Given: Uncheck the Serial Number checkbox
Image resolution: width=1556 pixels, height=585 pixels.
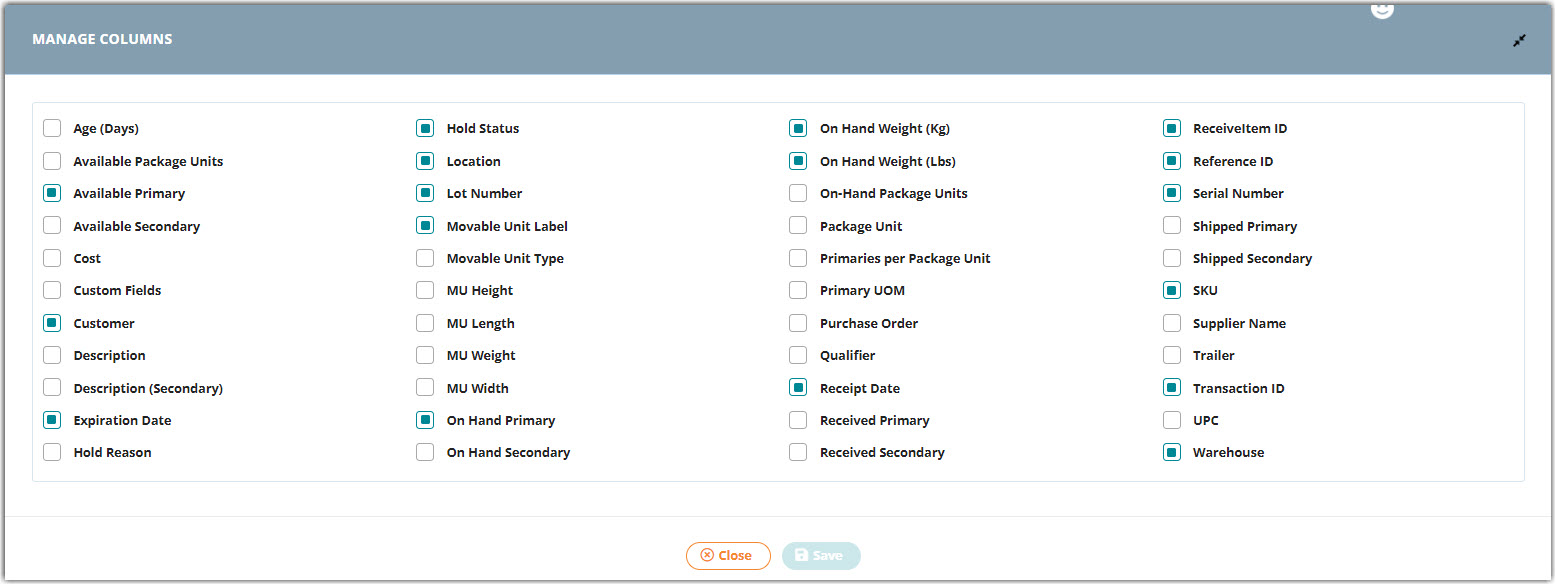Looking at the screenshot, I should [1172, 193].
